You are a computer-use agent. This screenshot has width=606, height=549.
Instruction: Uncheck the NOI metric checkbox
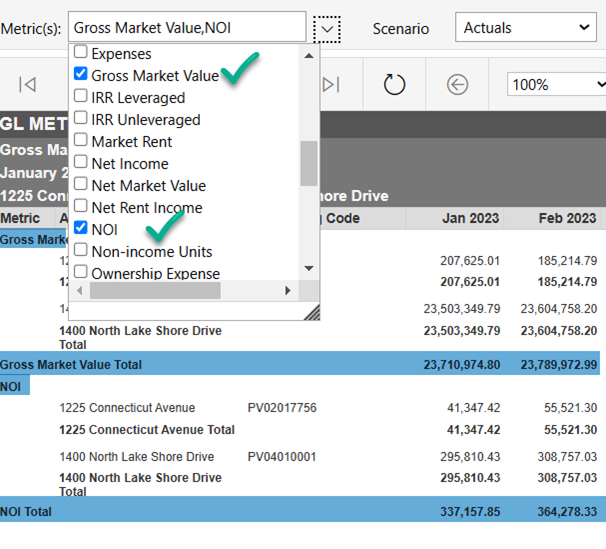pyautogui.click(x=81, y=229)
